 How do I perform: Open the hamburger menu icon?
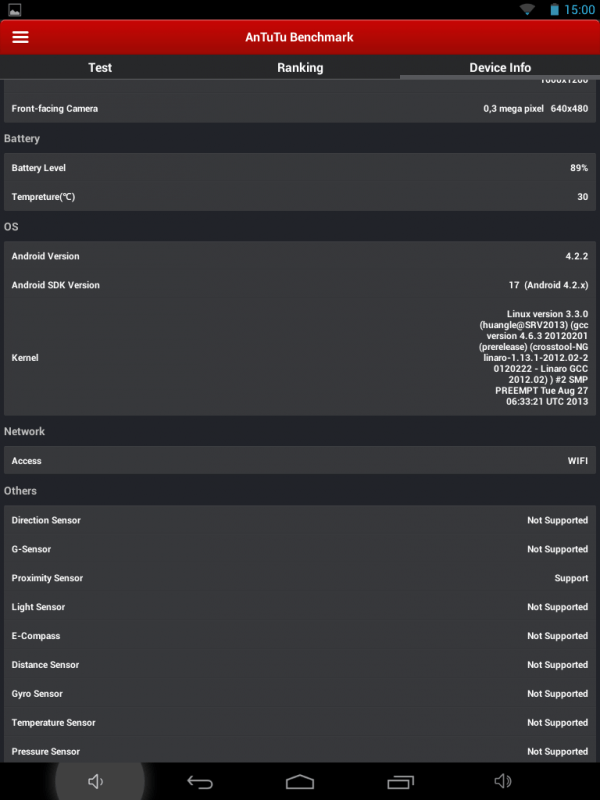coord(20,37)
